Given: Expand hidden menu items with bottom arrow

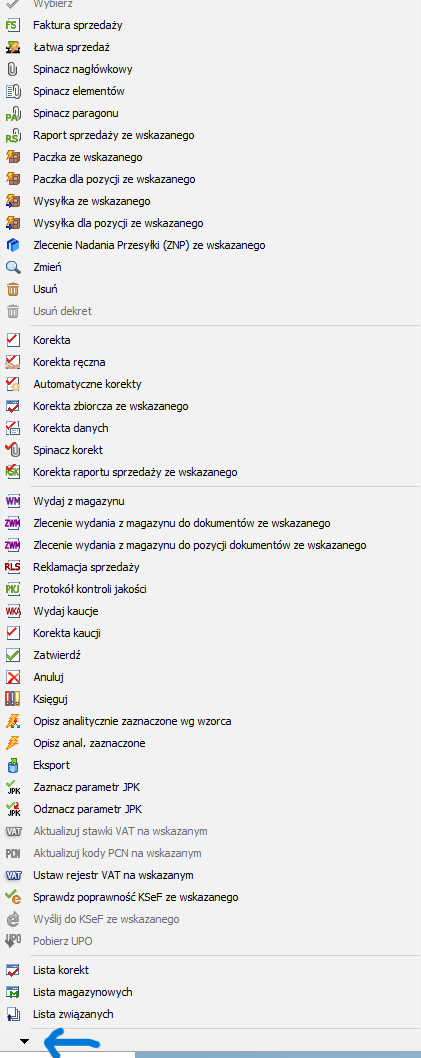Looking at the screenshot, I should coord(24,1042).
